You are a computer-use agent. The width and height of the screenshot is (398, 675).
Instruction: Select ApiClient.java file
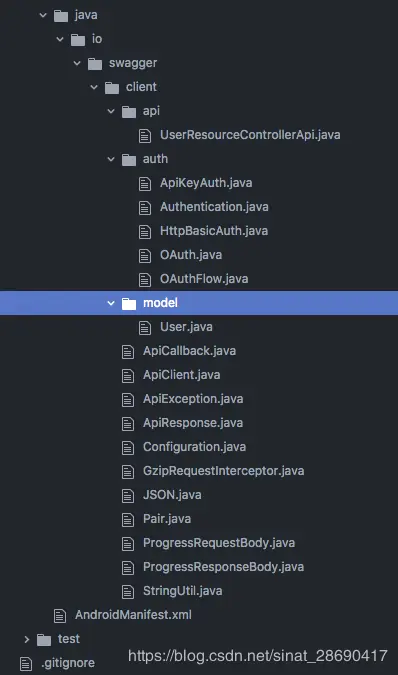(x=182, y=375)
